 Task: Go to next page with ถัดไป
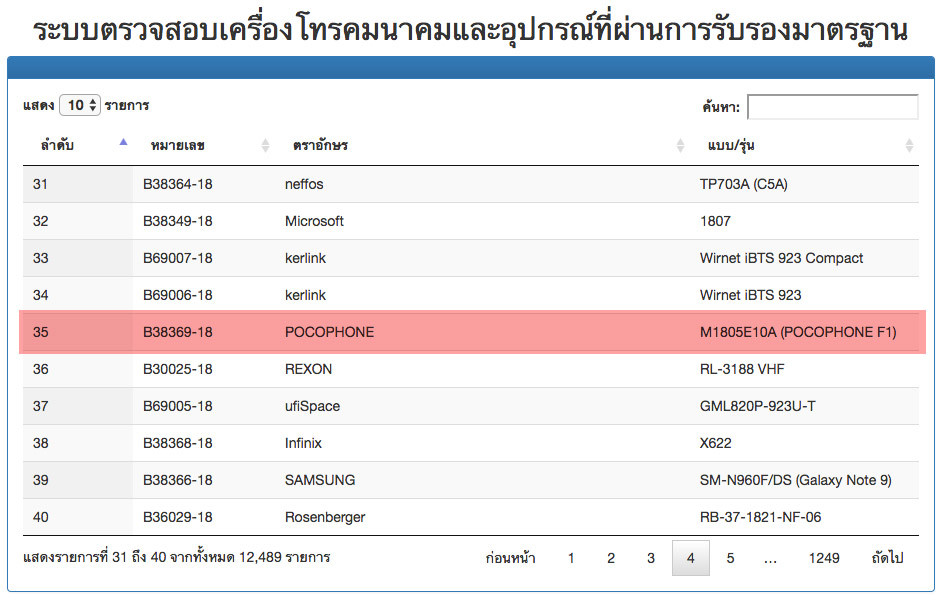[x=887, y=558]
